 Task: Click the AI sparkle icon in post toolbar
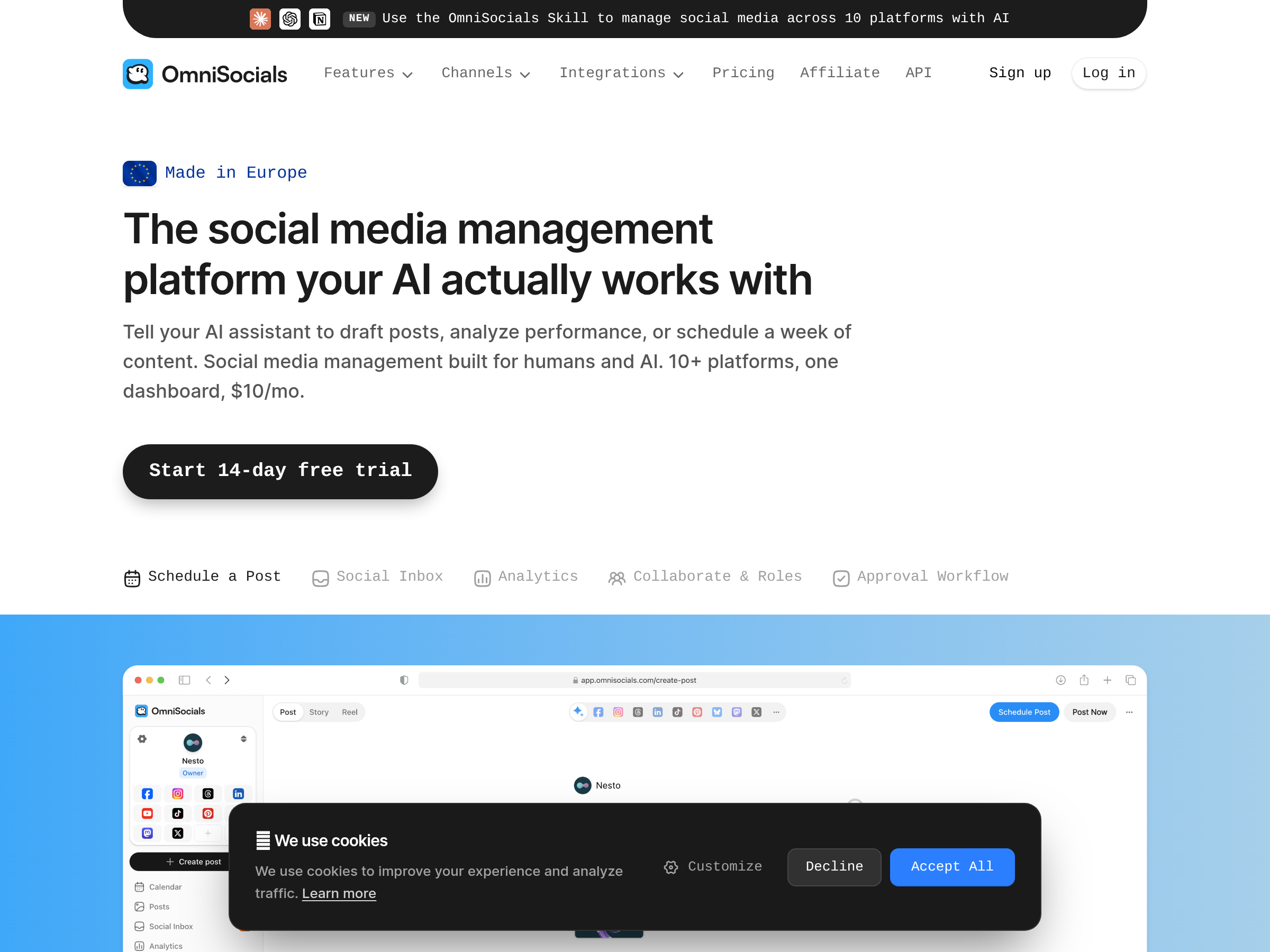(x=578, y=711)
